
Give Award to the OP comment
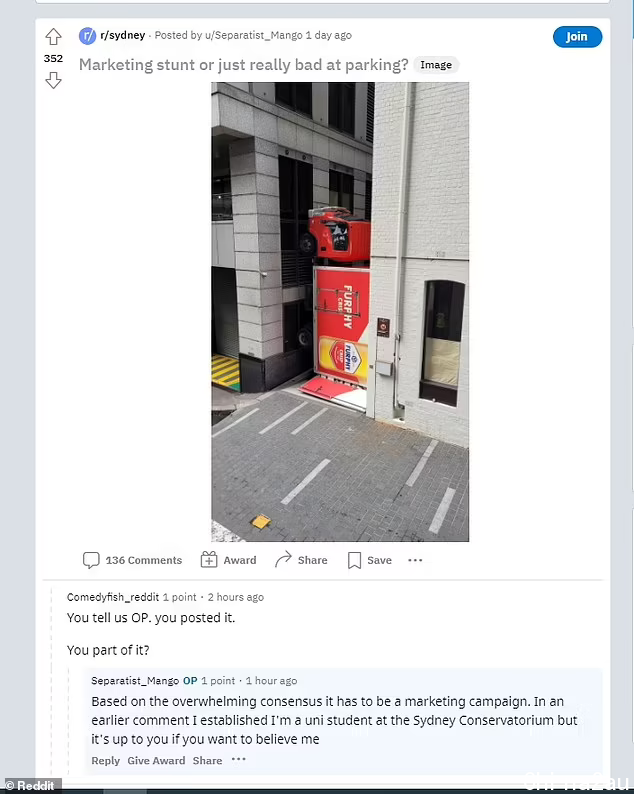point(156,761)
